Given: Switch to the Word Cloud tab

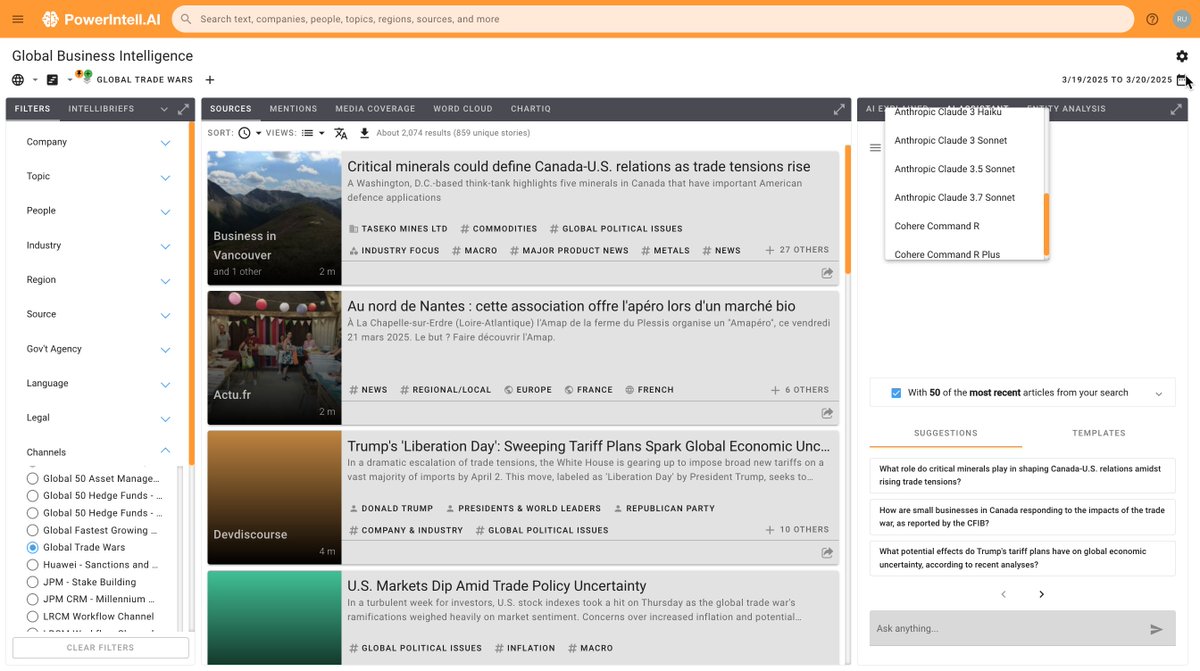Looking at the screenshot, I should click(x=463, y=109).
